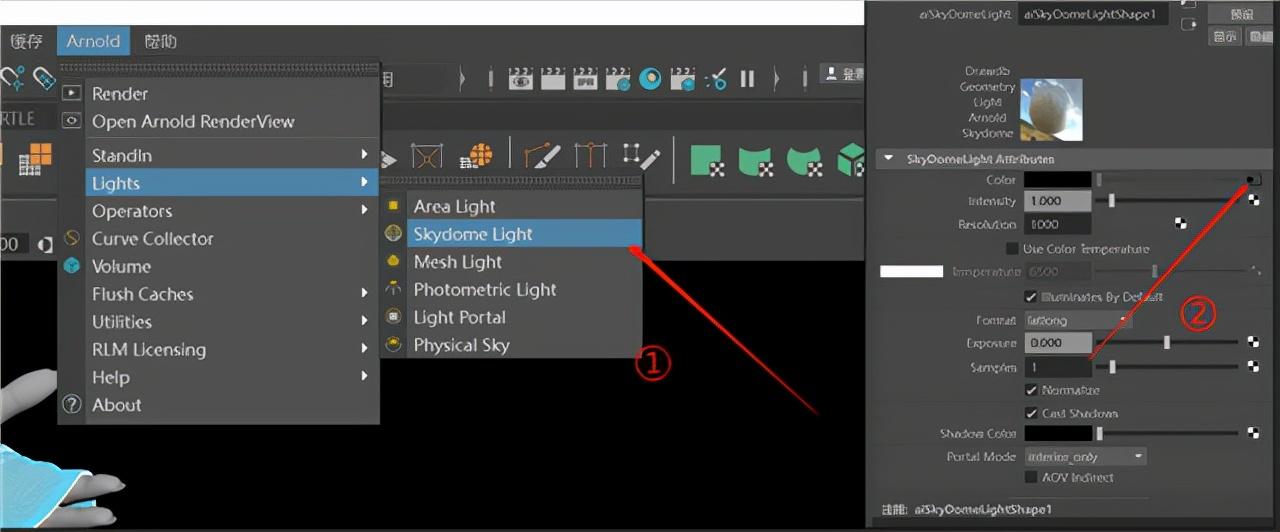1280x532 pixels.
Task: Select Open Arnold RenderView
Action: [x=193, y=122]
